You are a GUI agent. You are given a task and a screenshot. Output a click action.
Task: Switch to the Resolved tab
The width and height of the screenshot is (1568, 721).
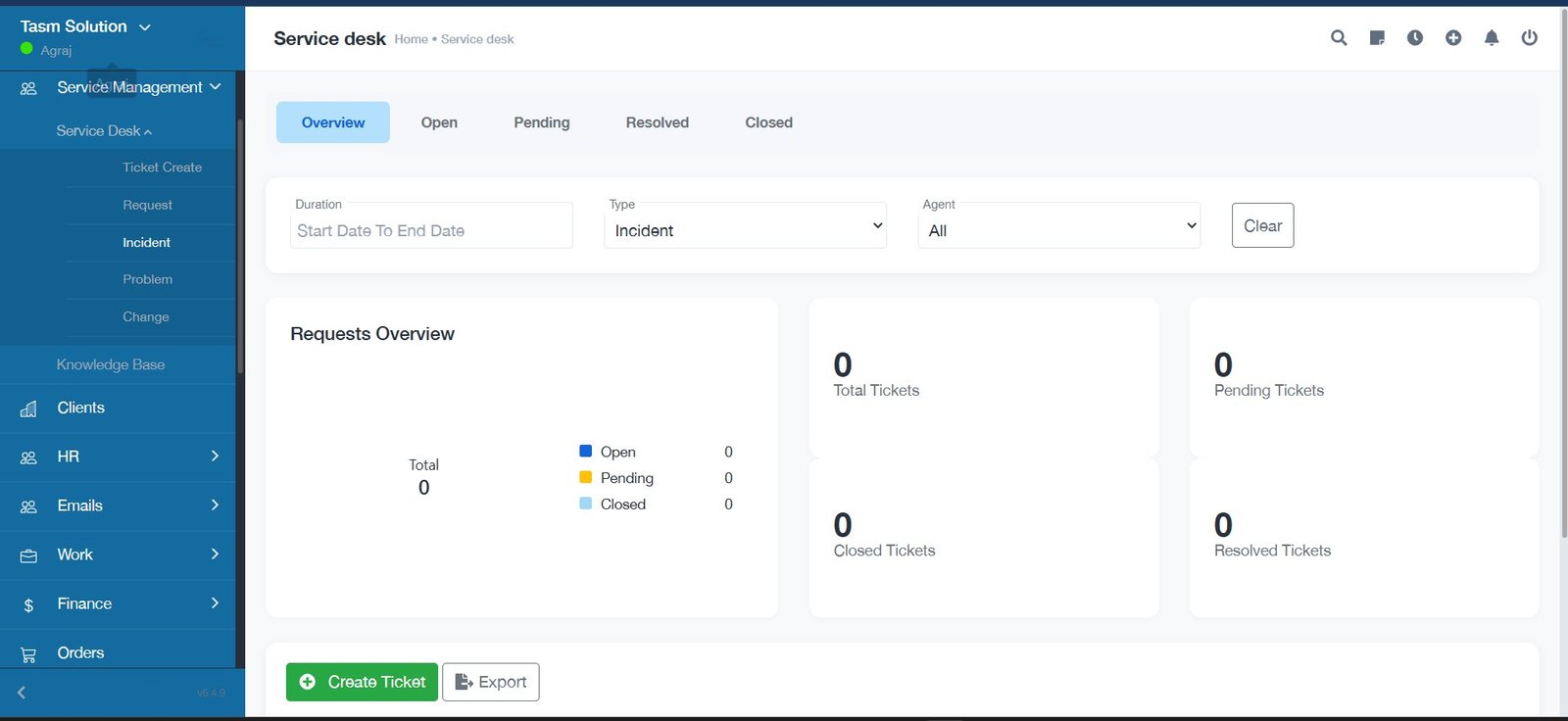point(657,122)
